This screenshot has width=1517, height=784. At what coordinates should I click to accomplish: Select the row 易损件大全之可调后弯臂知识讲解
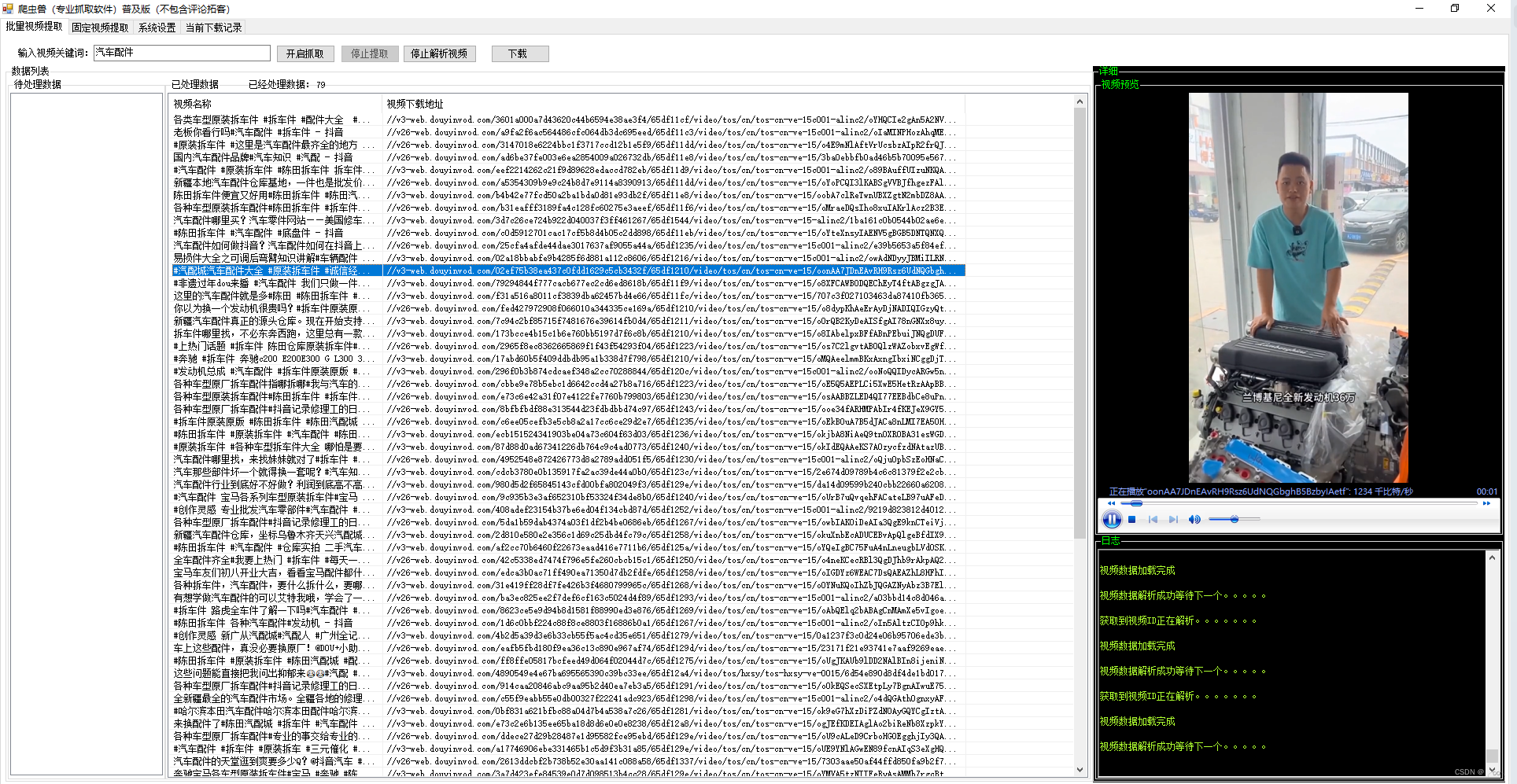click(x=568, y=258)
